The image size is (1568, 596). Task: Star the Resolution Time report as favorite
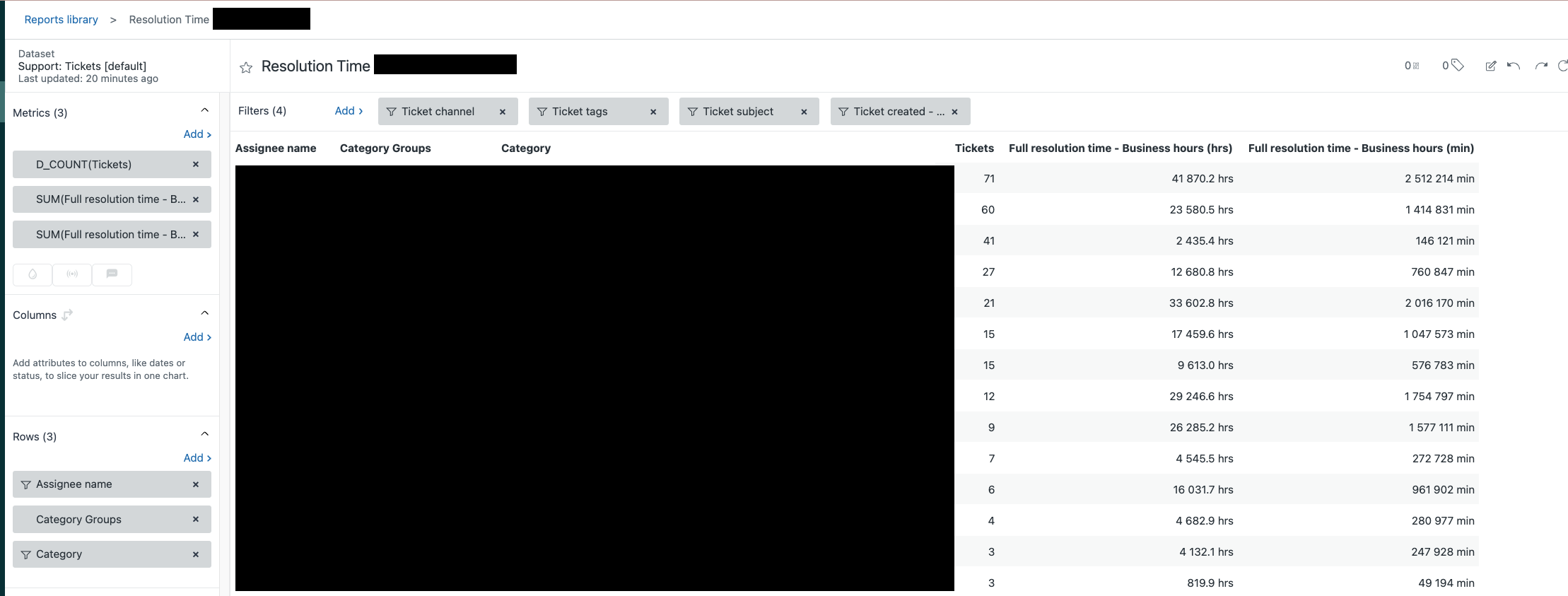tap(246, 67)
